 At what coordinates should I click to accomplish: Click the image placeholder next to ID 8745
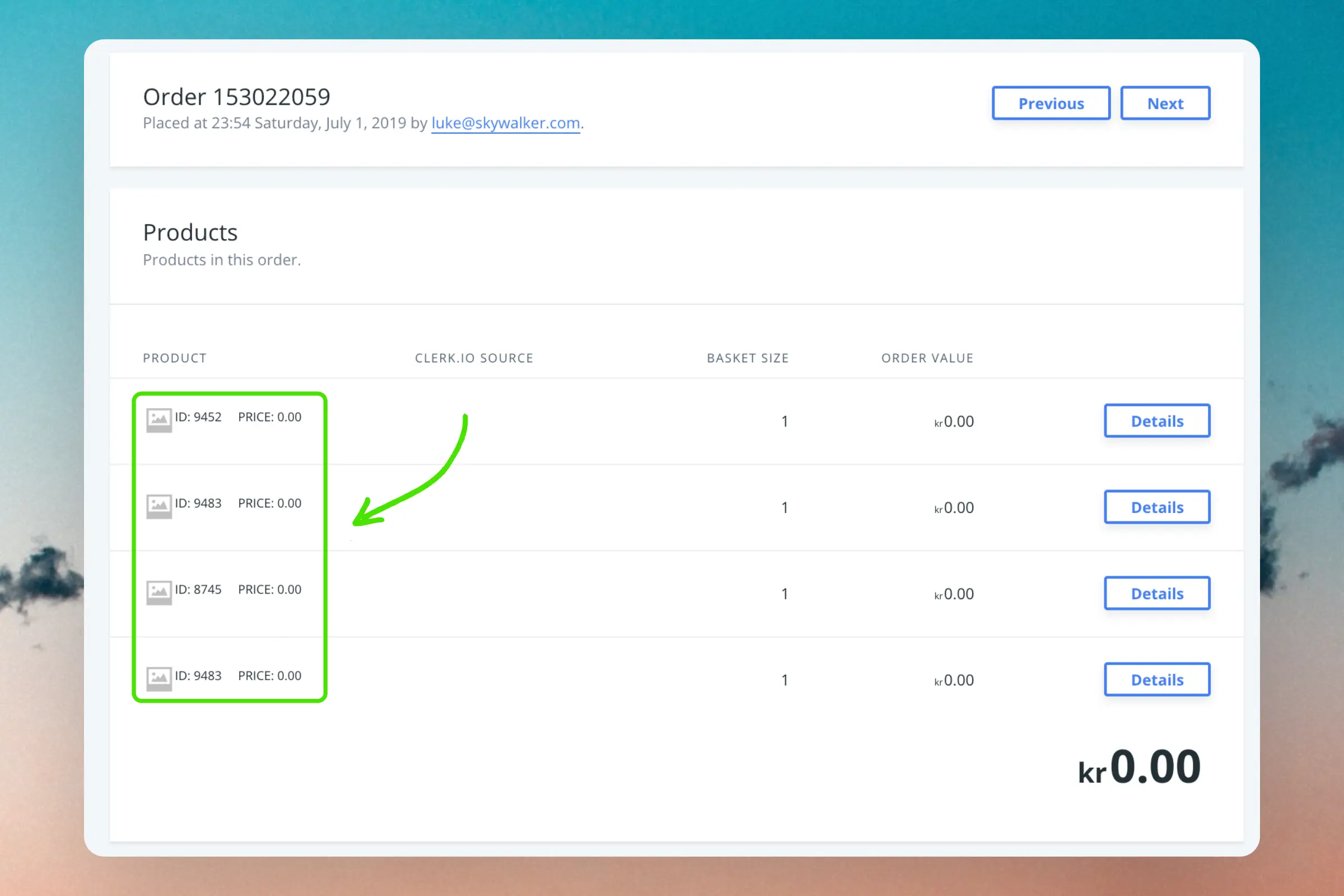(159, 592)
